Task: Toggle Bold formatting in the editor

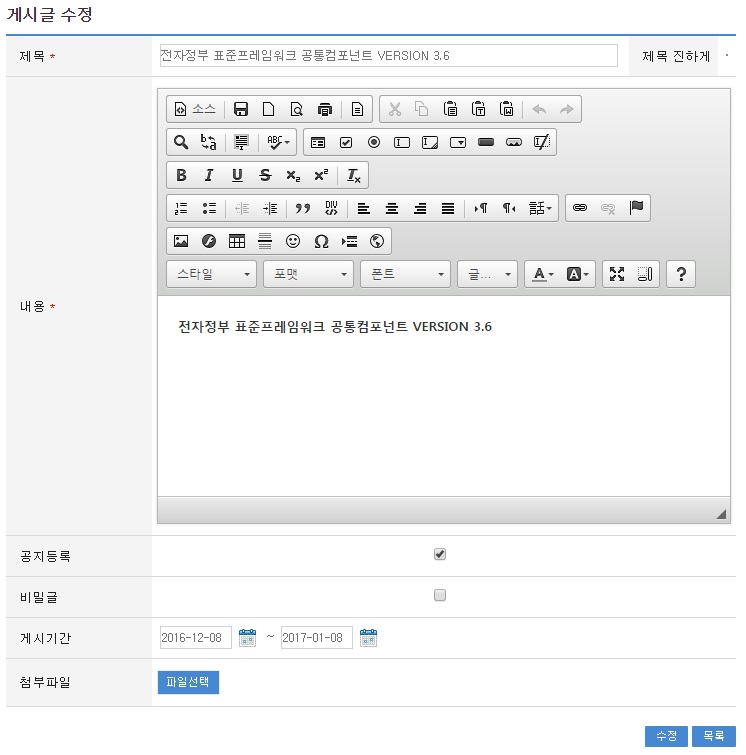Action: coord(181,175)
